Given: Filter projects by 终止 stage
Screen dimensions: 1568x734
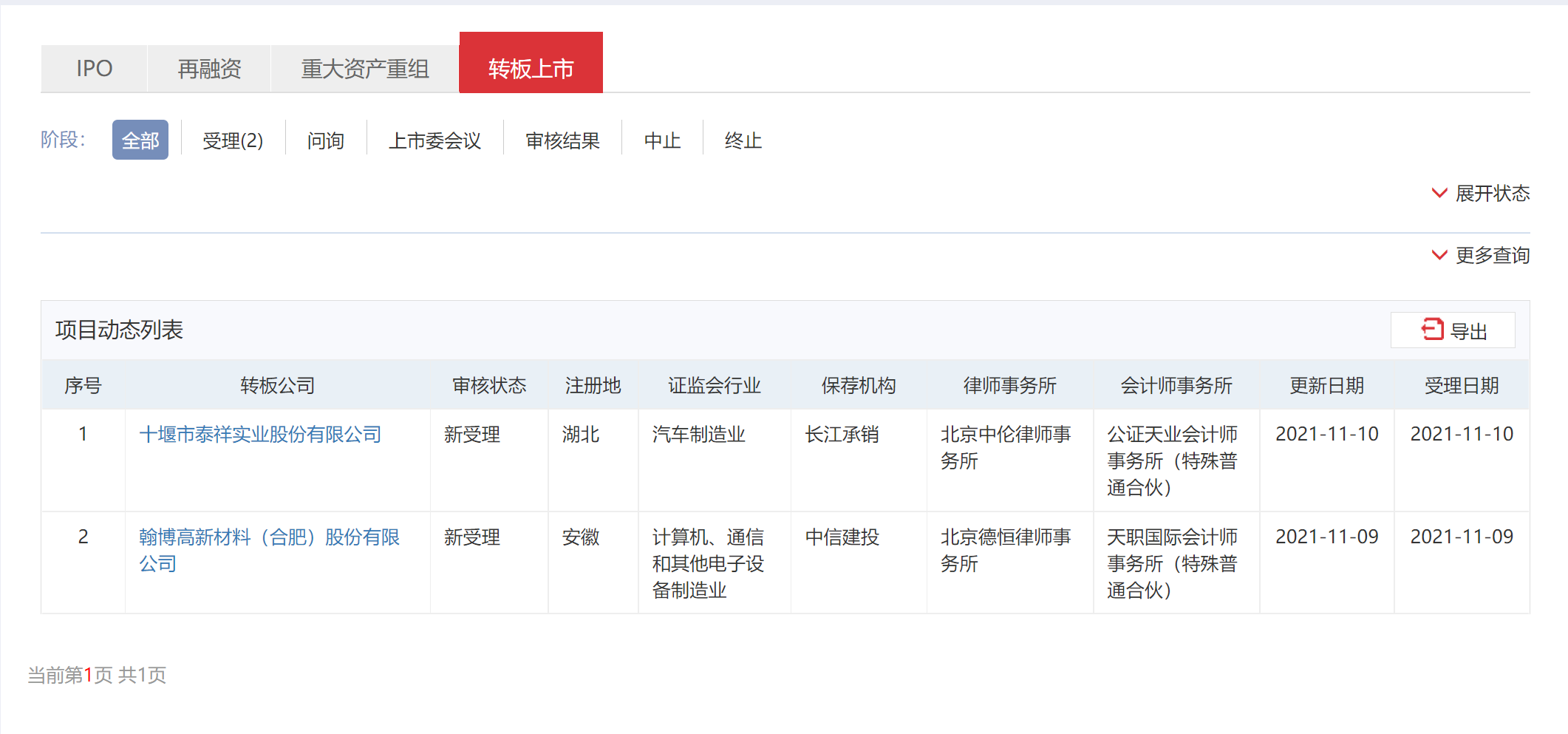Looking at the screenshot, I should (x=743, y=140).
